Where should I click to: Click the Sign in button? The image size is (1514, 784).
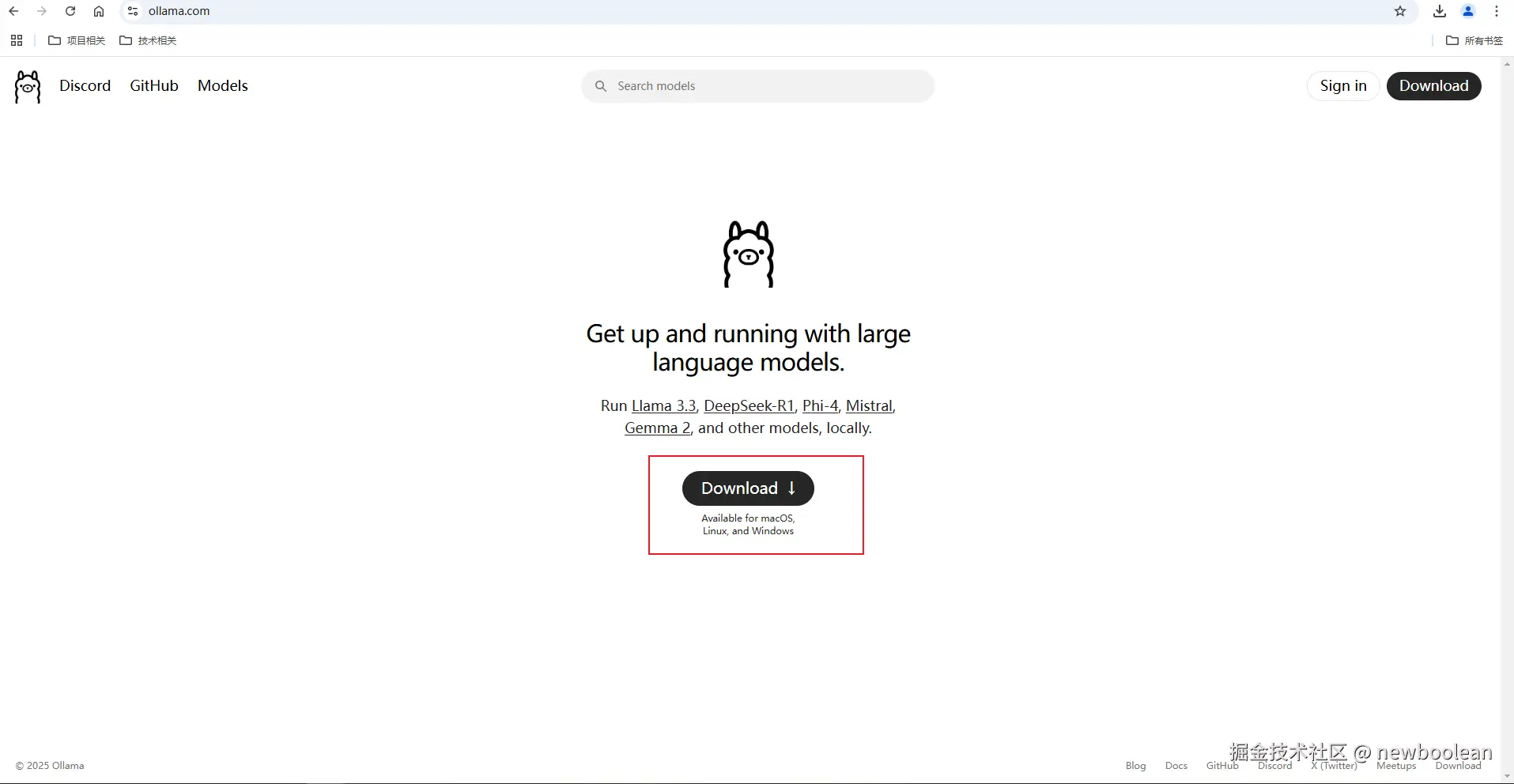click(1343, 86)
